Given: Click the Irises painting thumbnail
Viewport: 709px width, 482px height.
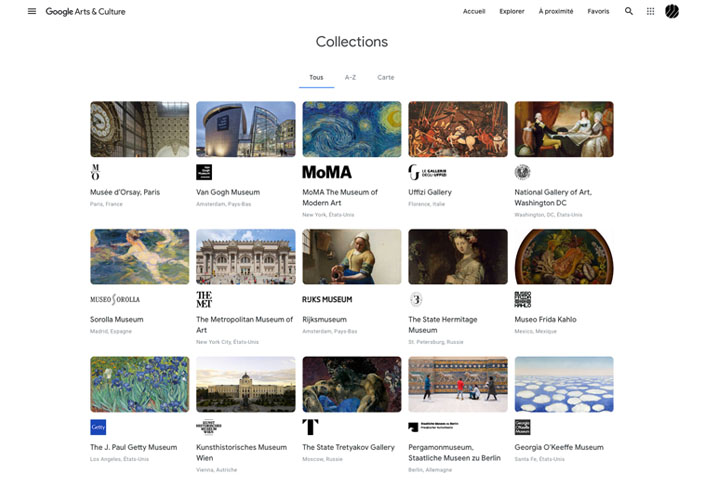Looking at the screenshot, I should click(x=140, y=384).
